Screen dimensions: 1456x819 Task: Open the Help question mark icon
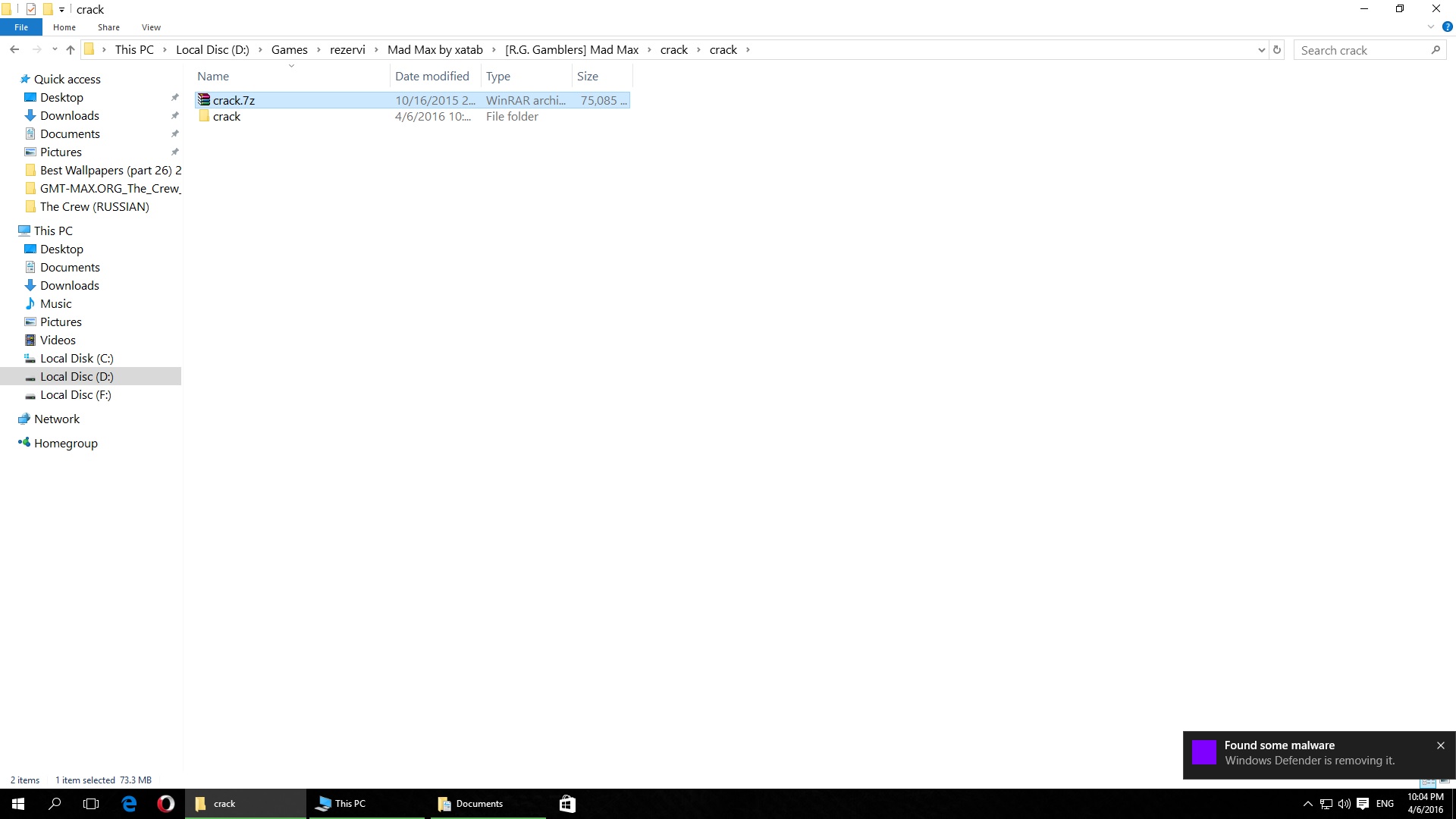coord(1447,27)
